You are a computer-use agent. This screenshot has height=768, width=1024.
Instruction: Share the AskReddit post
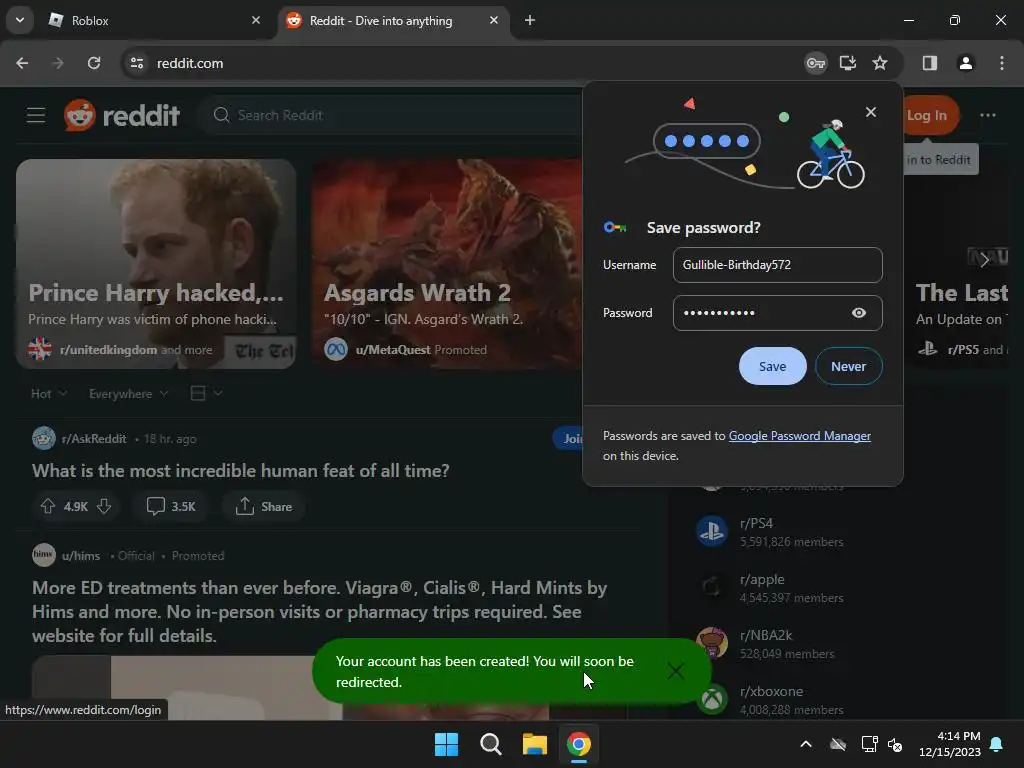click(263, 507)
